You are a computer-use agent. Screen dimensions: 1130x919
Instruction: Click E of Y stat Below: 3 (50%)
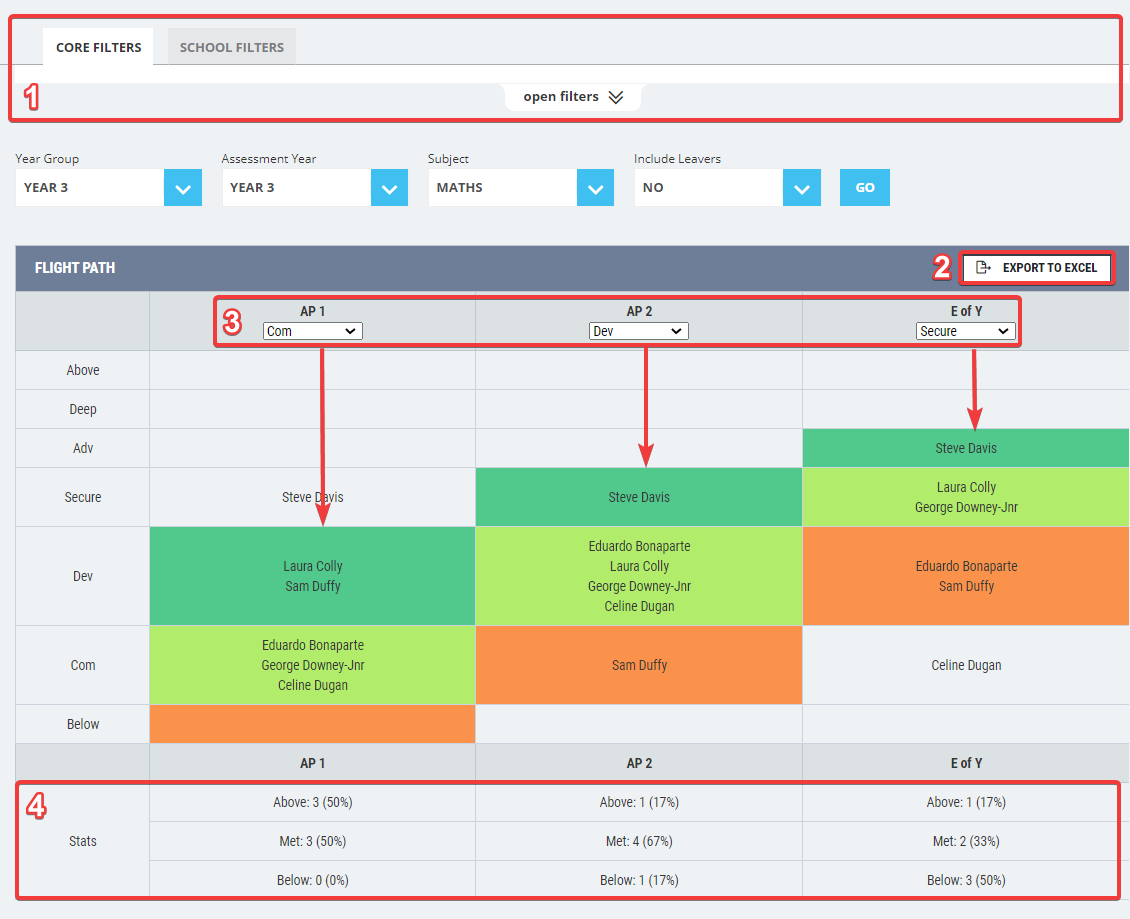click(x=966, y=880)
